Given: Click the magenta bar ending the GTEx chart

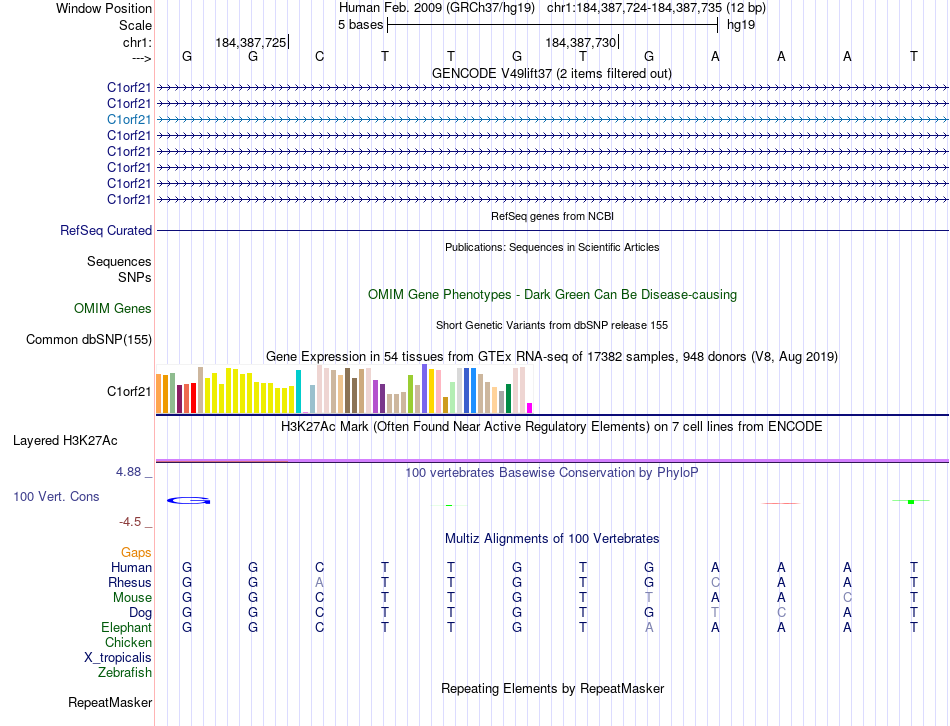Looking at the screenshot, I should point(530,408).
